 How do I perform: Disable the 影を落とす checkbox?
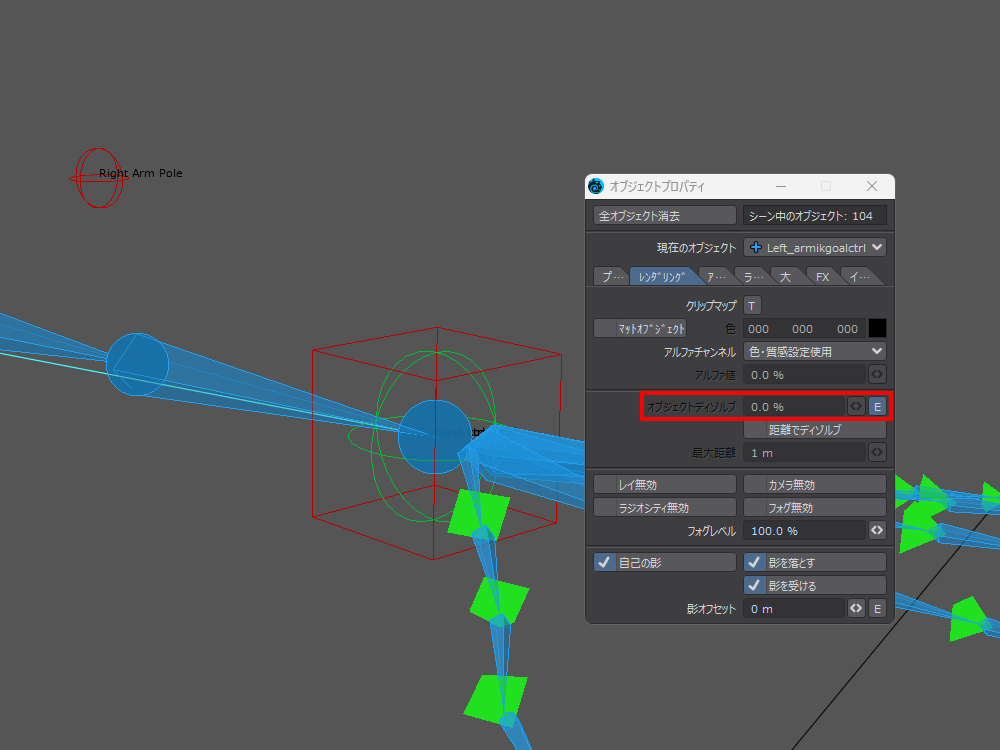tap(755, 563)
